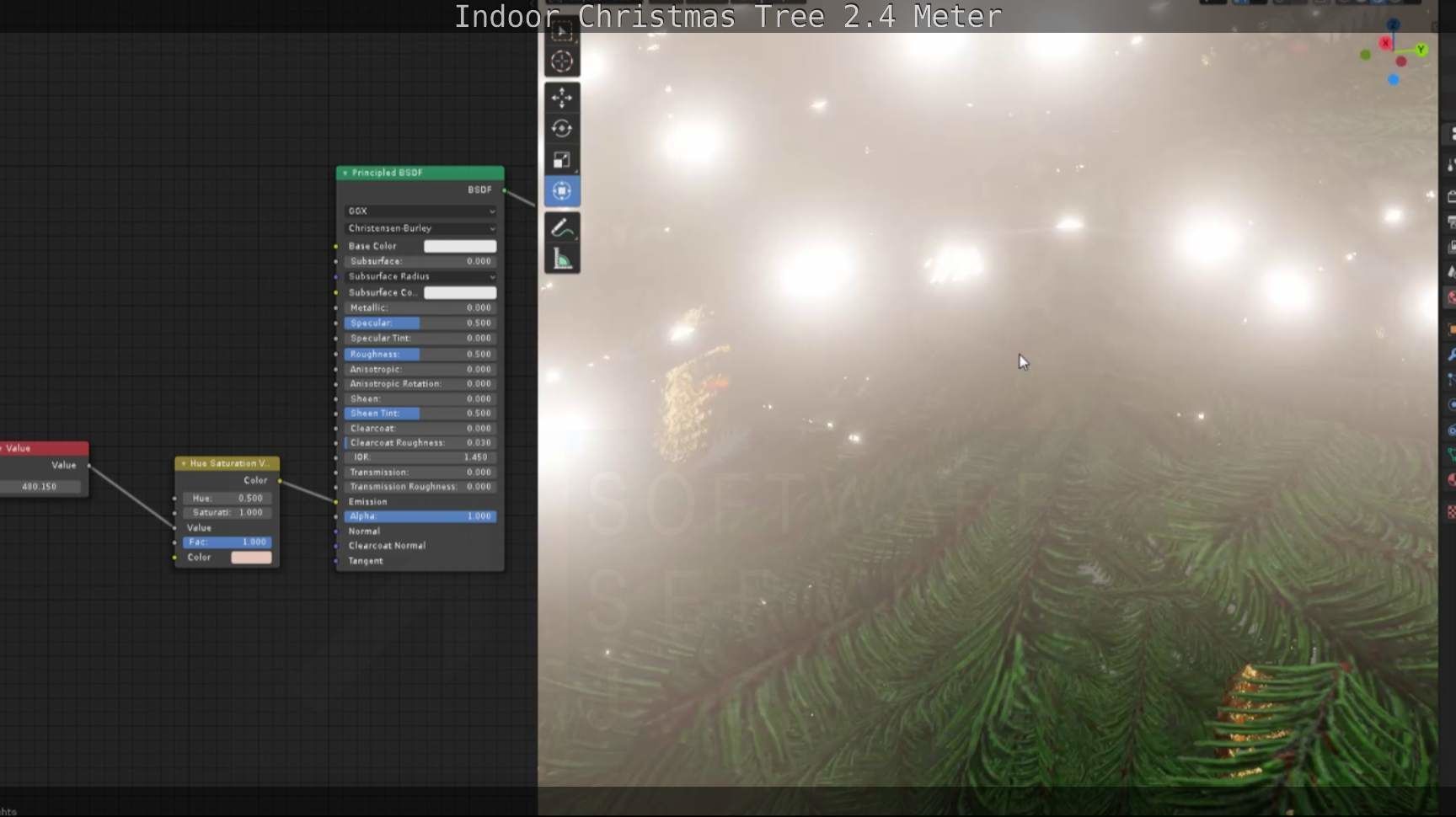Select the Measure tool
Viewport: 1456px width, 817px height.
click(562, 259)
